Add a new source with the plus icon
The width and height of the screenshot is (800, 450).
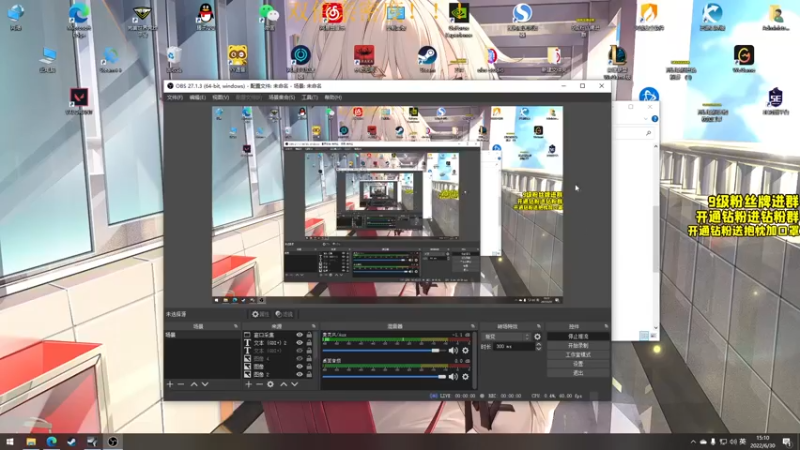[x=248, y=384]
